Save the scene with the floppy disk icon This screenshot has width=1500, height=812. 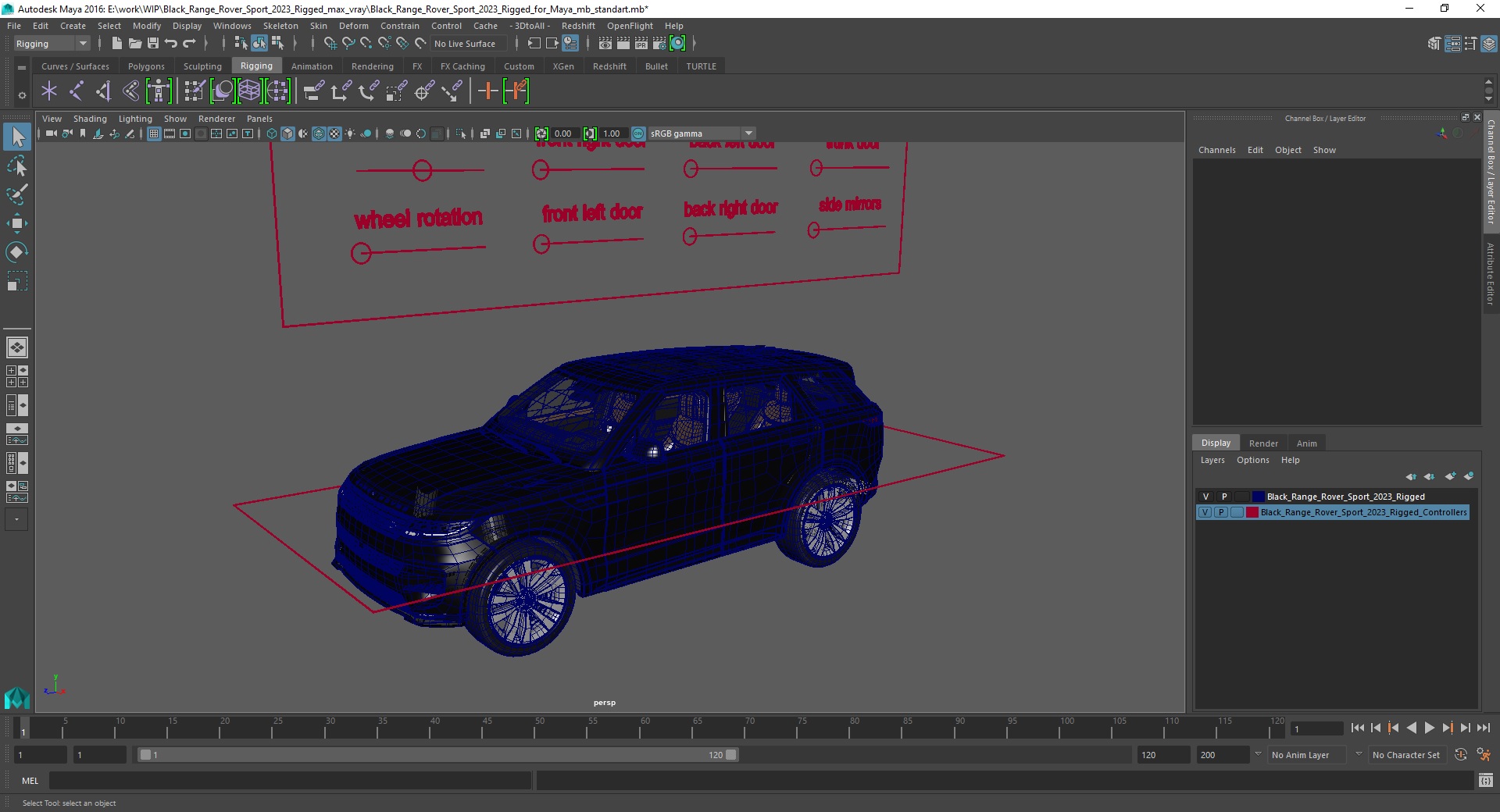[153, 44]
